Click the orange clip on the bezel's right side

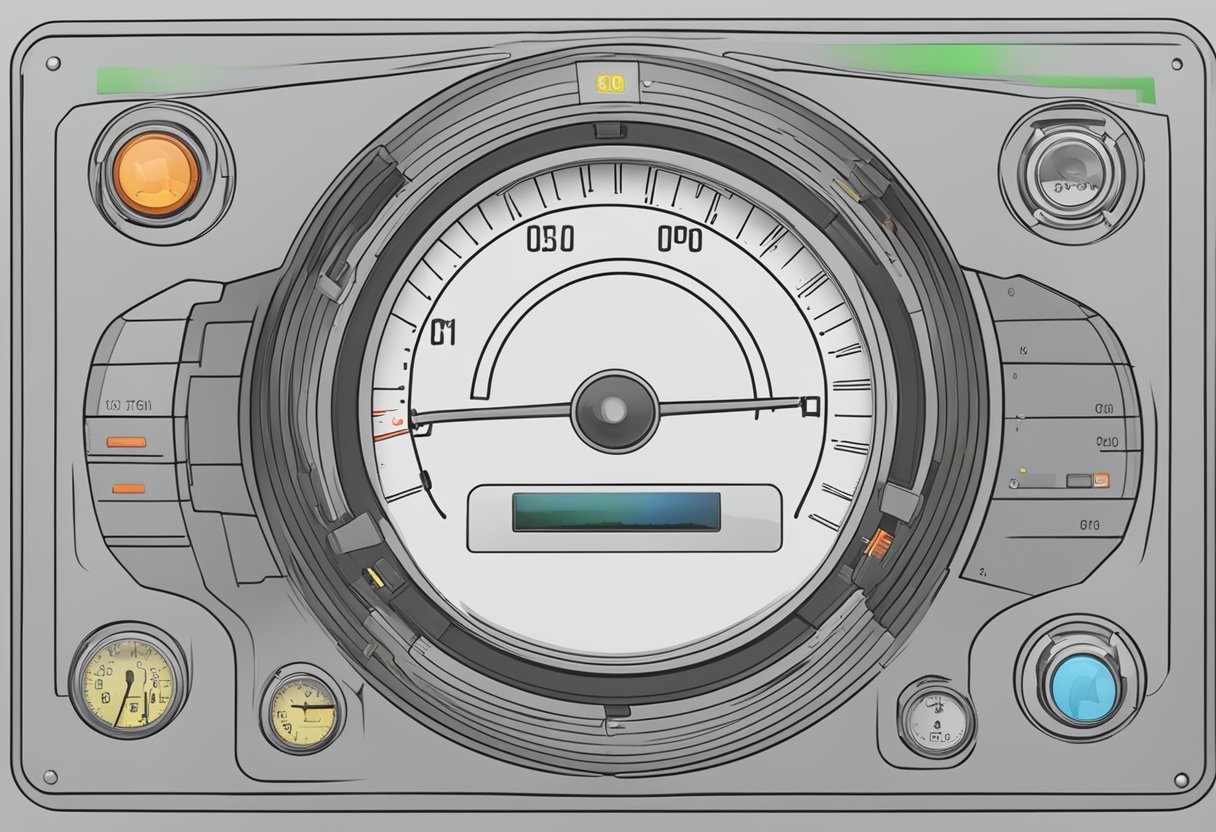pyautogui.click(x=878, y=543)
